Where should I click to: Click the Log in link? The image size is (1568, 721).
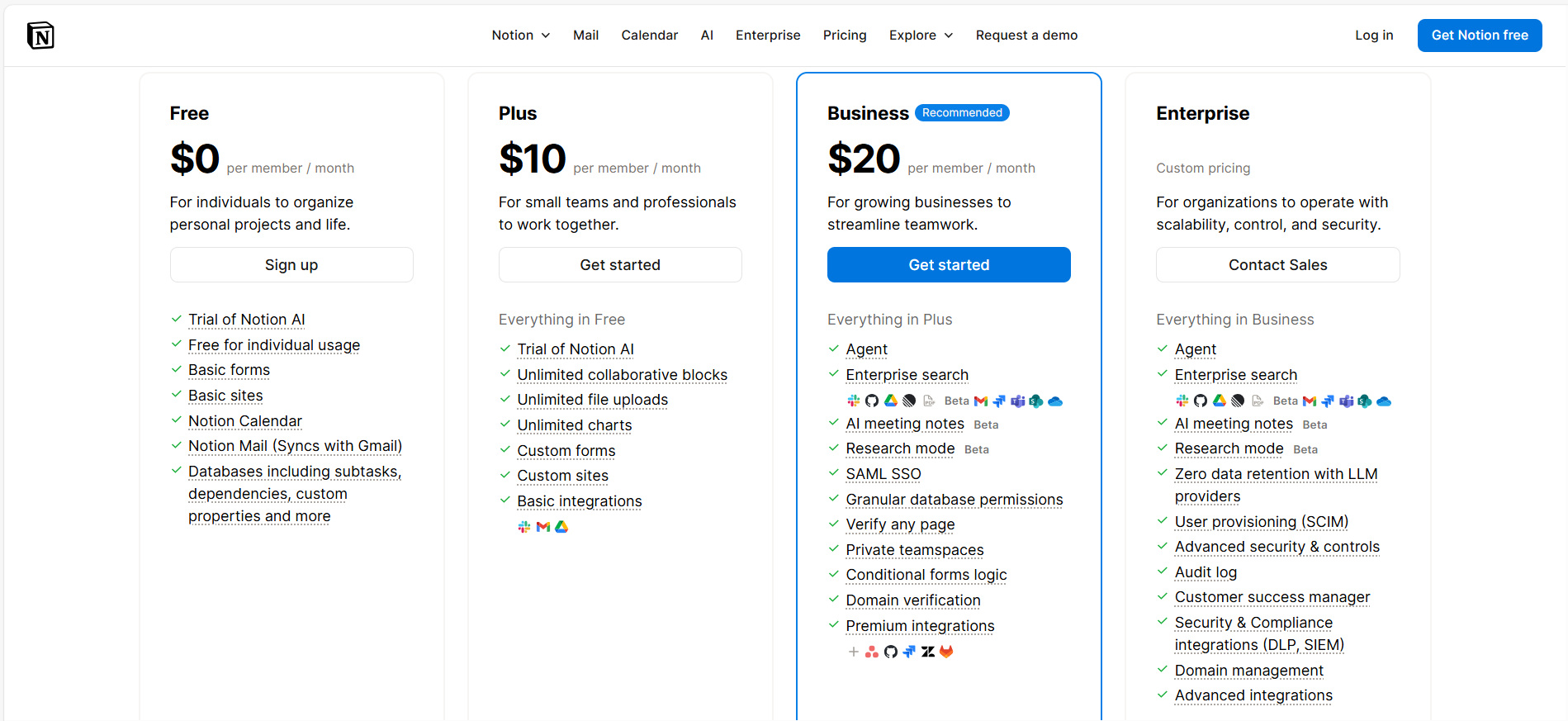[1374, 36]
